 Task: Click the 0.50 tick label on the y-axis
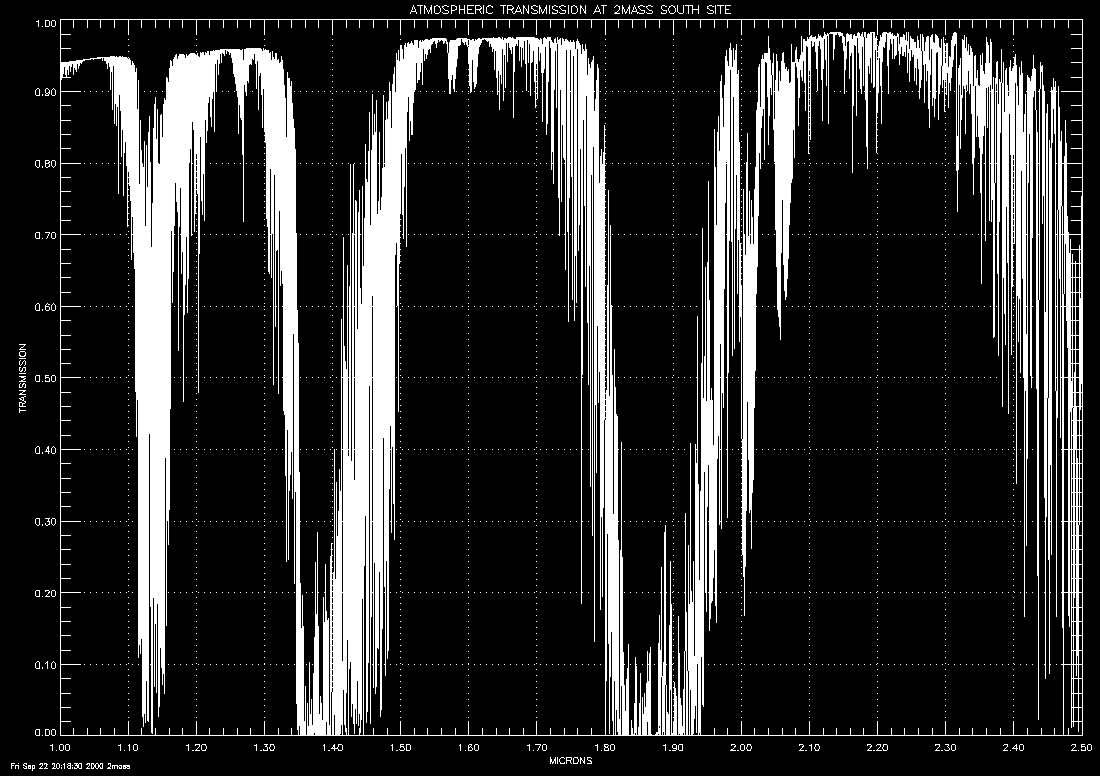pyautogui.click(x=43, y=378)
